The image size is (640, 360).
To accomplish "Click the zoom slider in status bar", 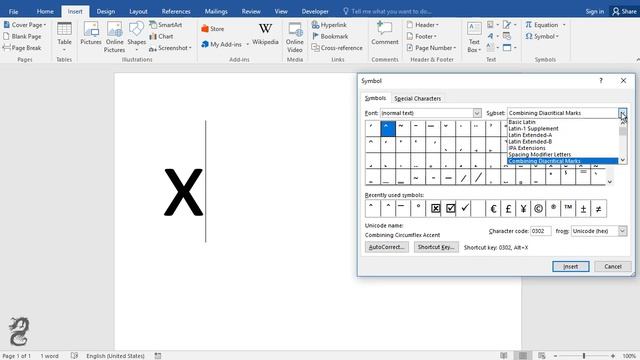I will coord(584,356).
